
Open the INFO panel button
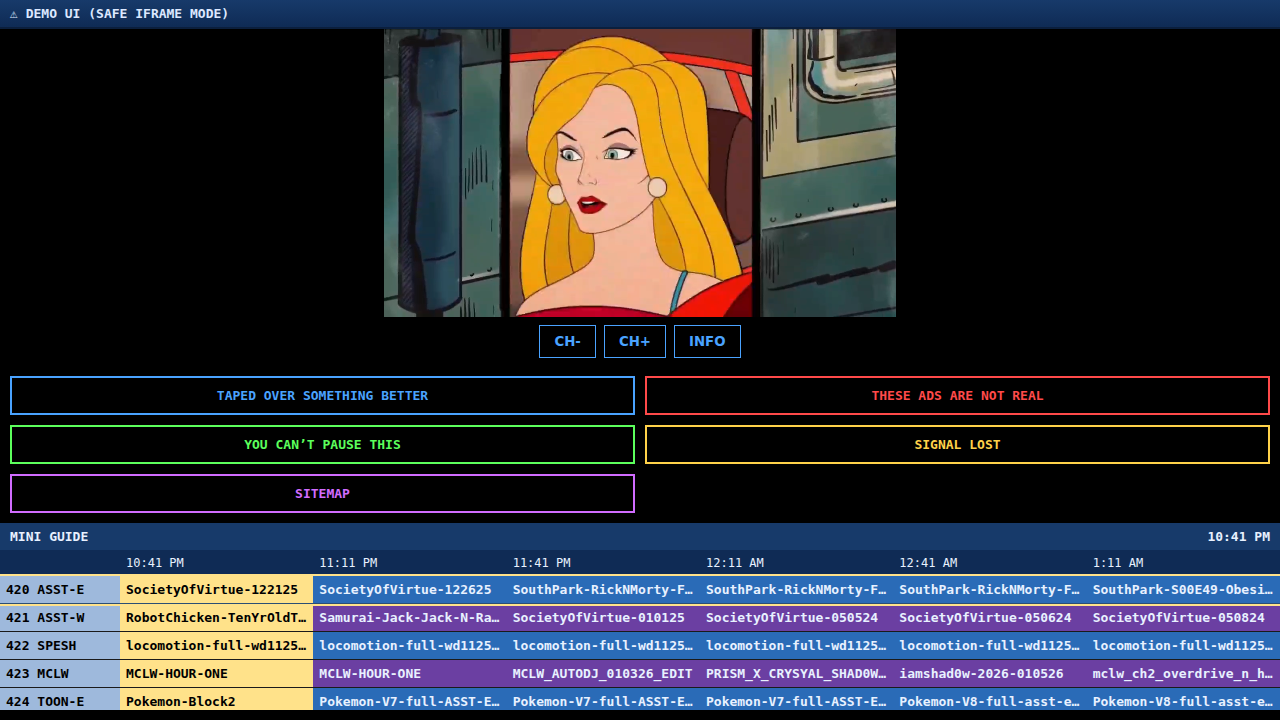(707, 341)
